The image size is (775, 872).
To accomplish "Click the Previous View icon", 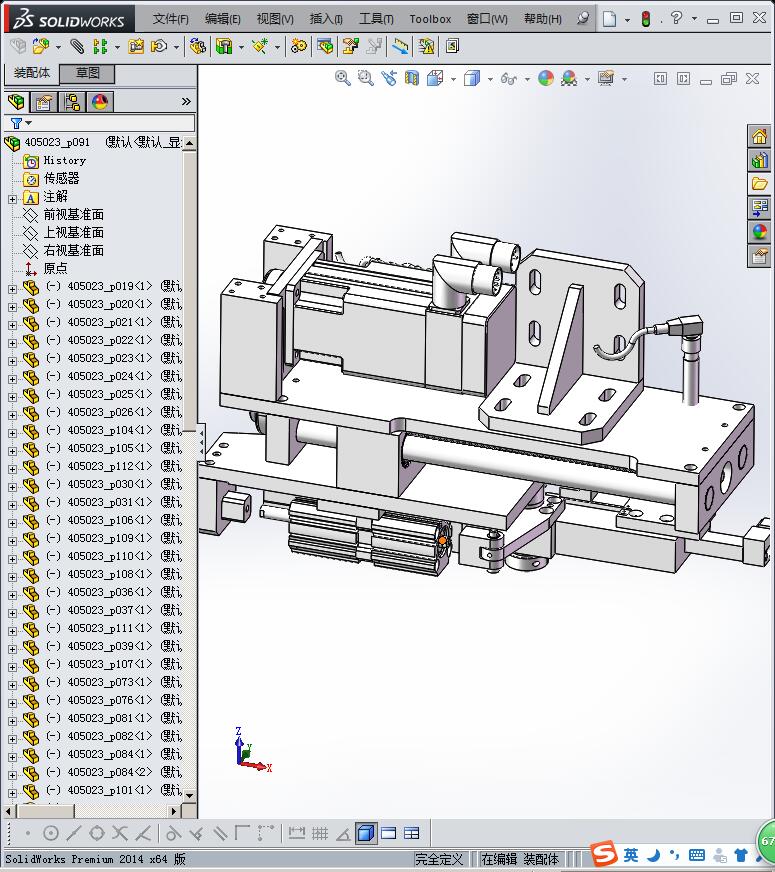I will pyautogui.click(x=389, y=78).
